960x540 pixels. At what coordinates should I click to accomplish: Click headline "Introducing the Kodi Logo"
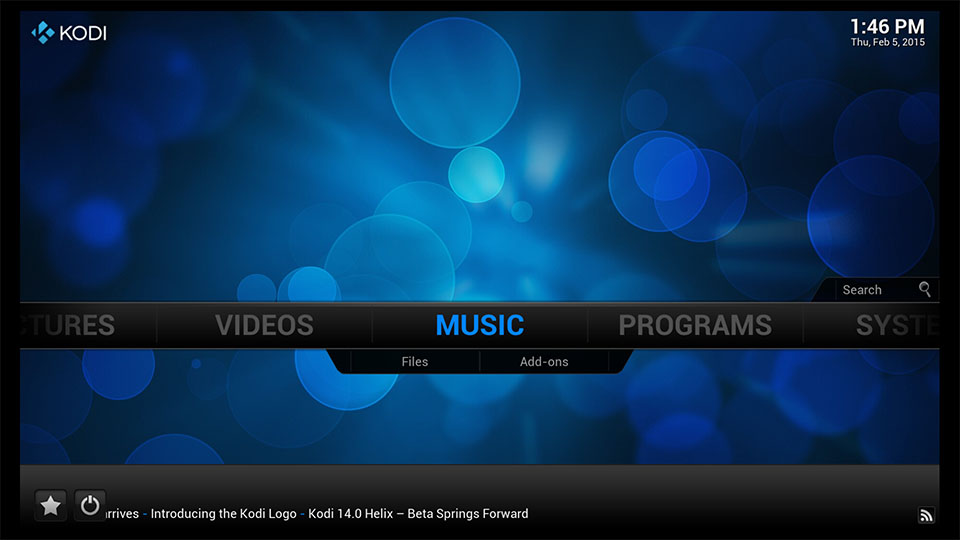(x=223, y=514)
